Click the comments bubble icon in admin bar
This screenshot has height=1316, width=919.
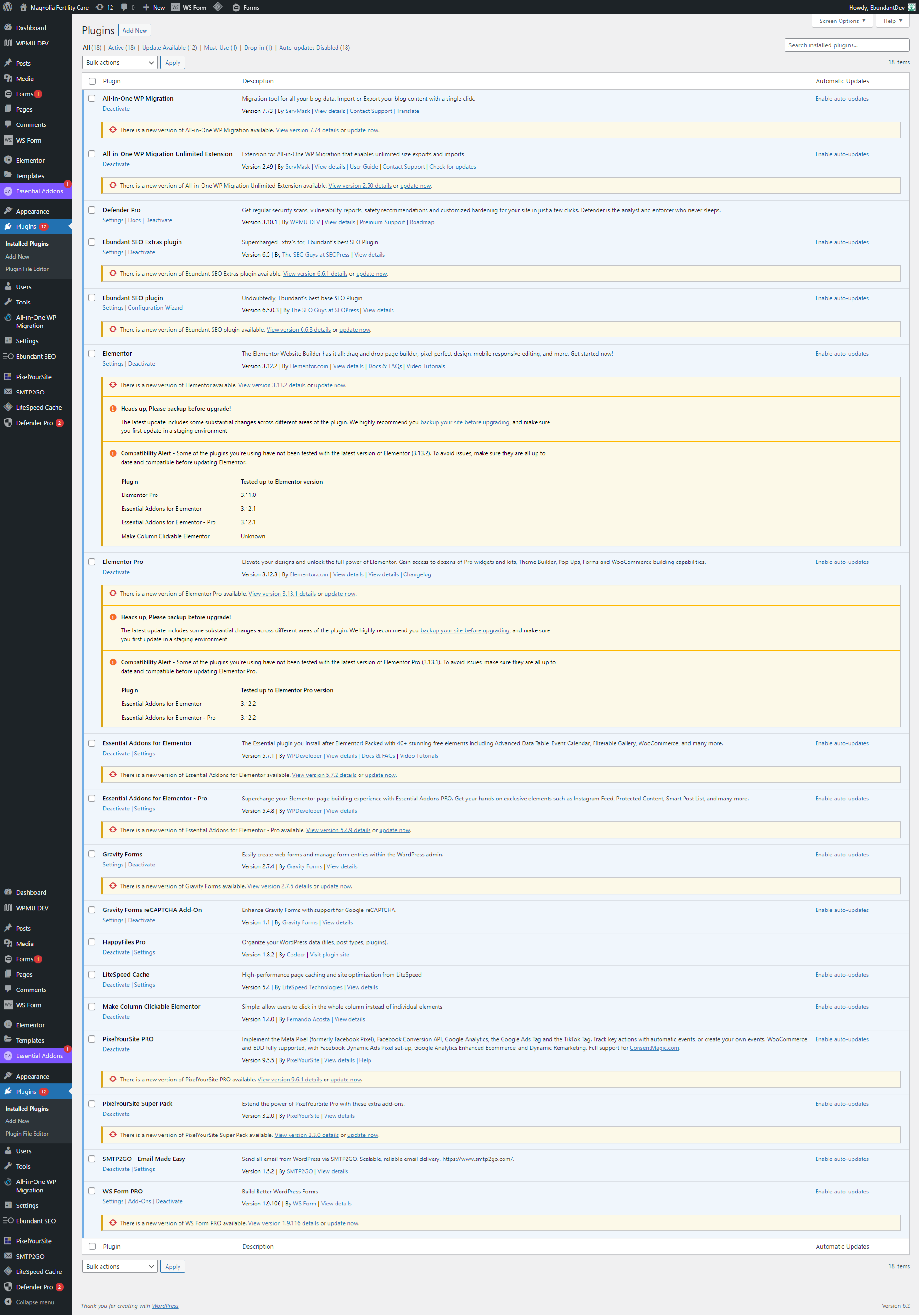pos(125,8)
